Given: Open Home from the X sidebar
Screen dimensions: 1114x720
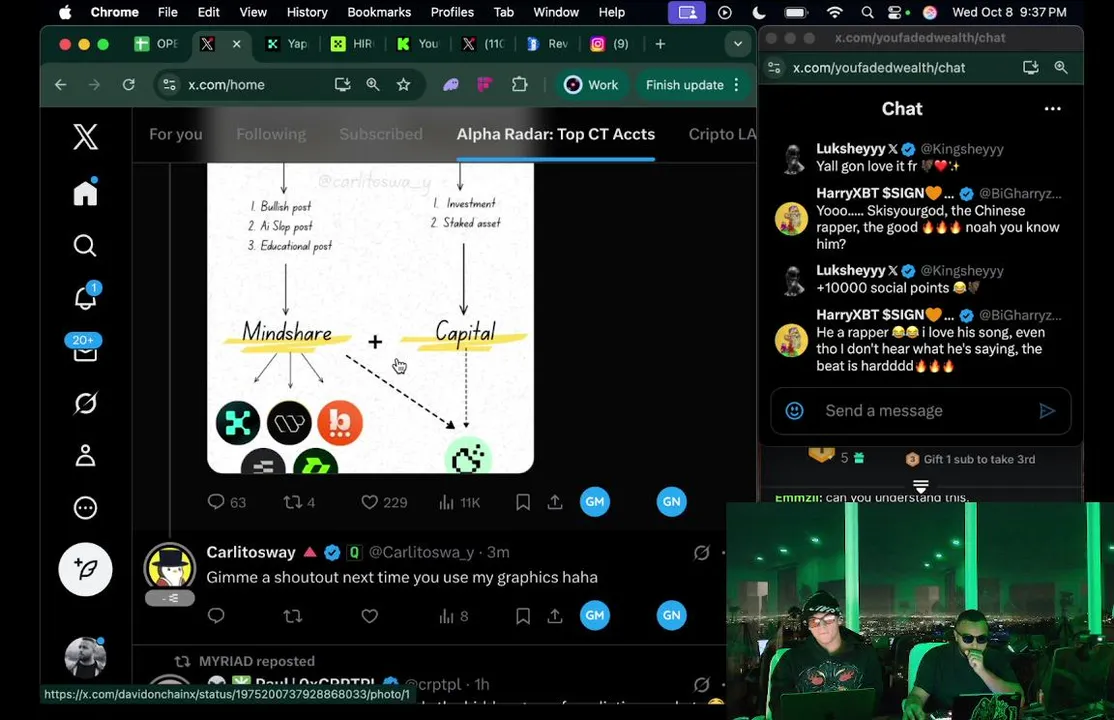Looking at the screenshot, I should click(85, 192).
